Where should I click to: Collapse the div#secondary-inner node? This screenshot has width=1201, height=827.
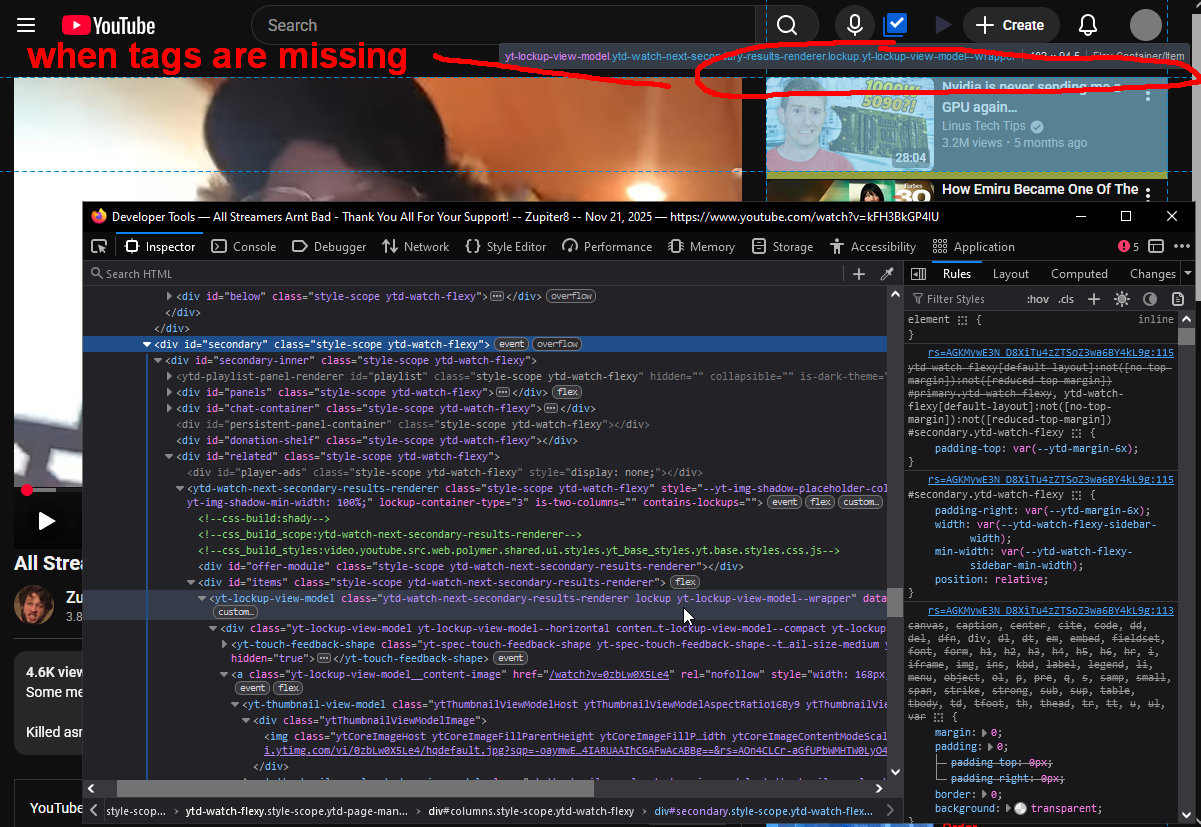click(158, 360)
